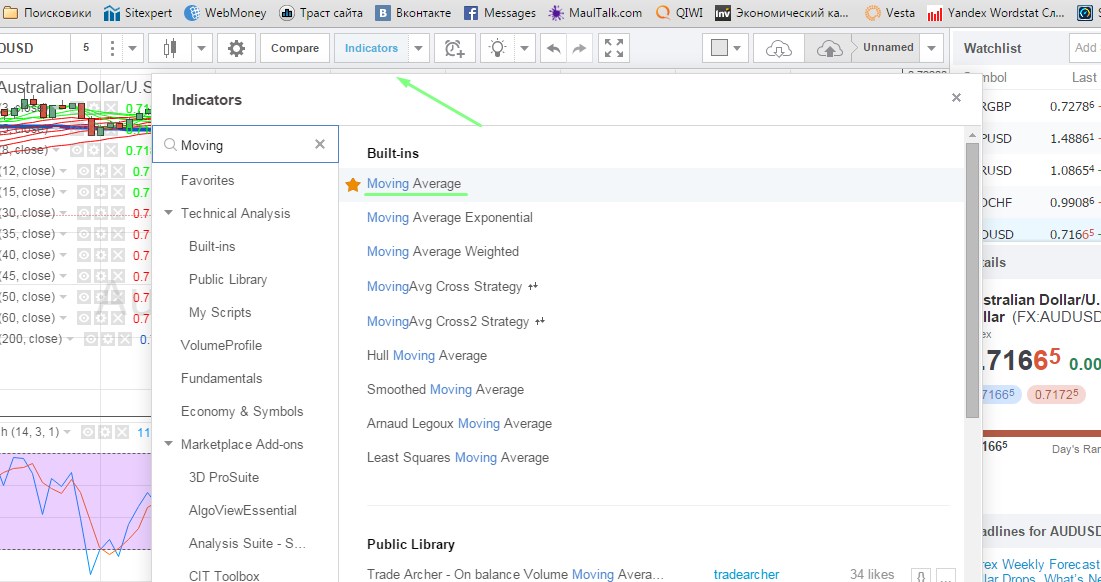Open tradearcher author link
Viewport: 1101px width, 582px height.
747,574
